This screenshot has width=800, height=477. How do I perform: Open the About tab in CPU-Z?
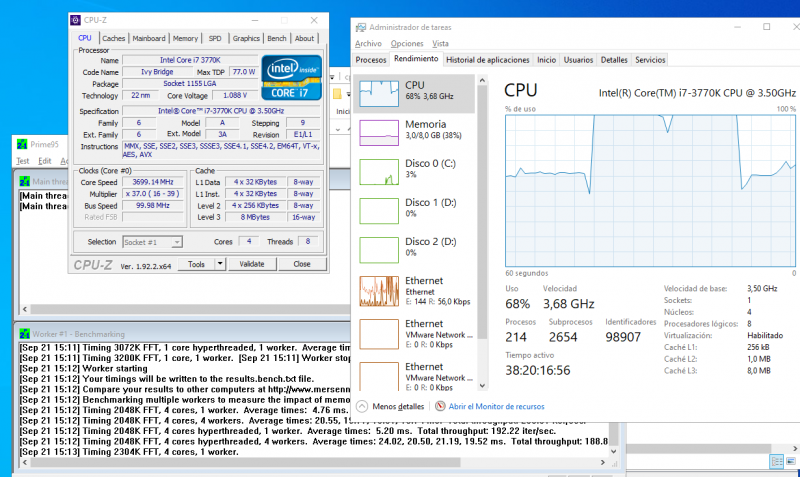305,38
